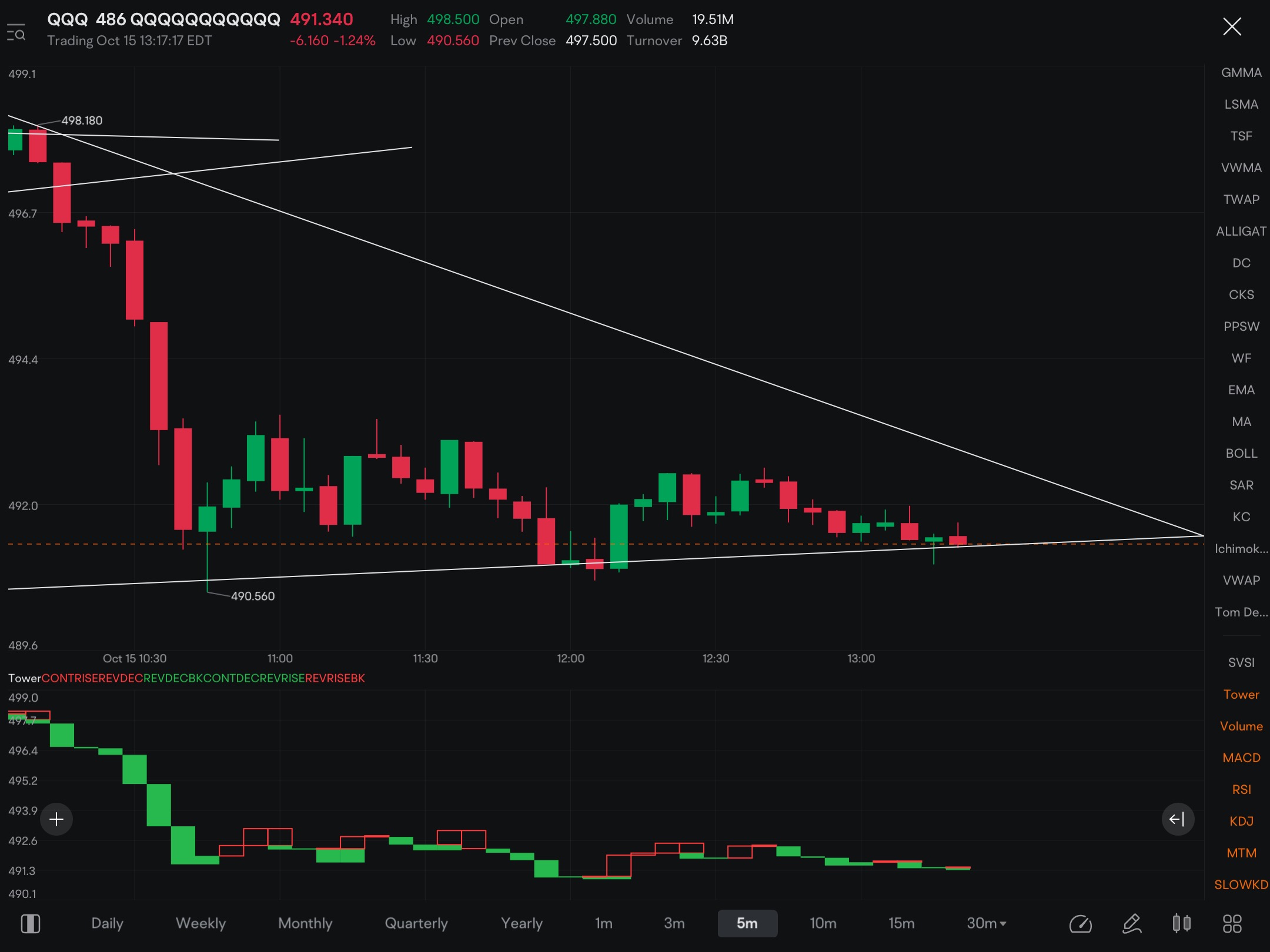Close the chart view
Image resolution: width=1270 pixels, height=952 pixels.
(1232, 26)
